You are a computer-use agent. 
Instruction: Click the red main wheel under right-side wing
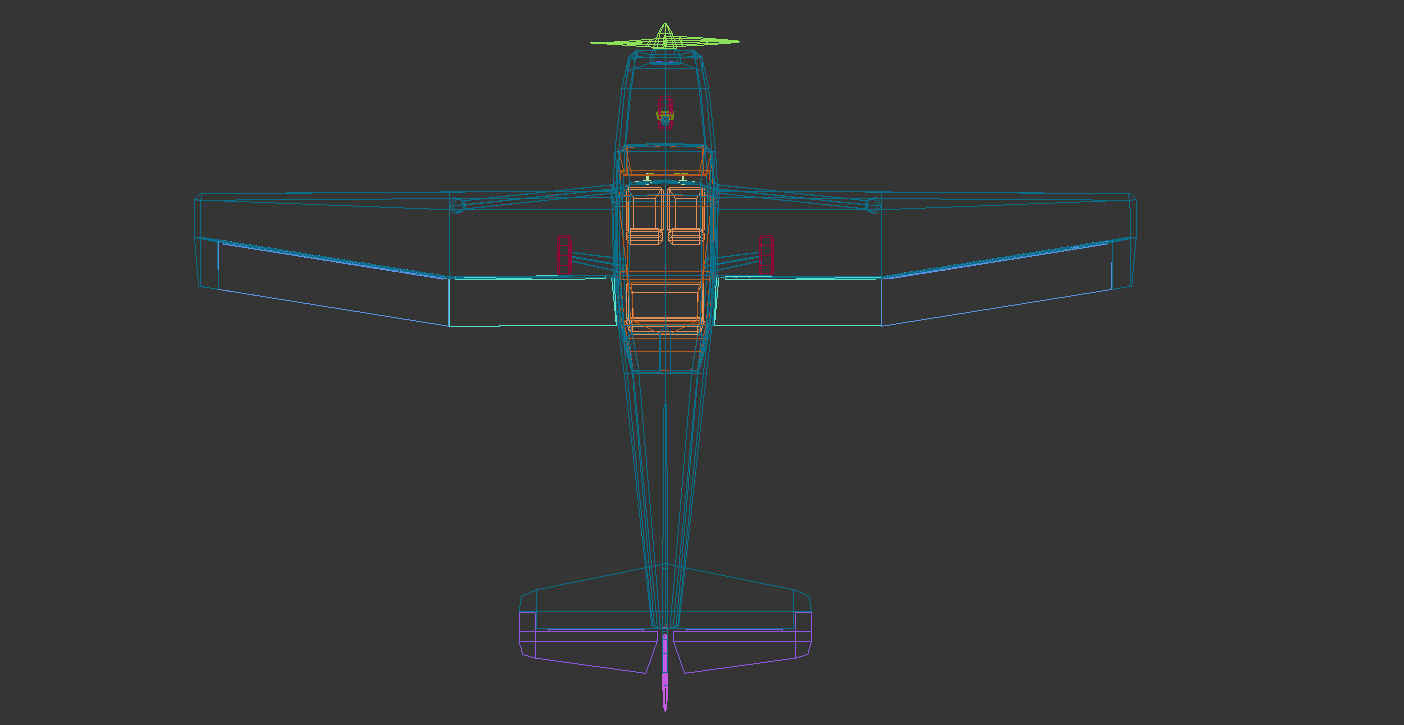point(767,256)
